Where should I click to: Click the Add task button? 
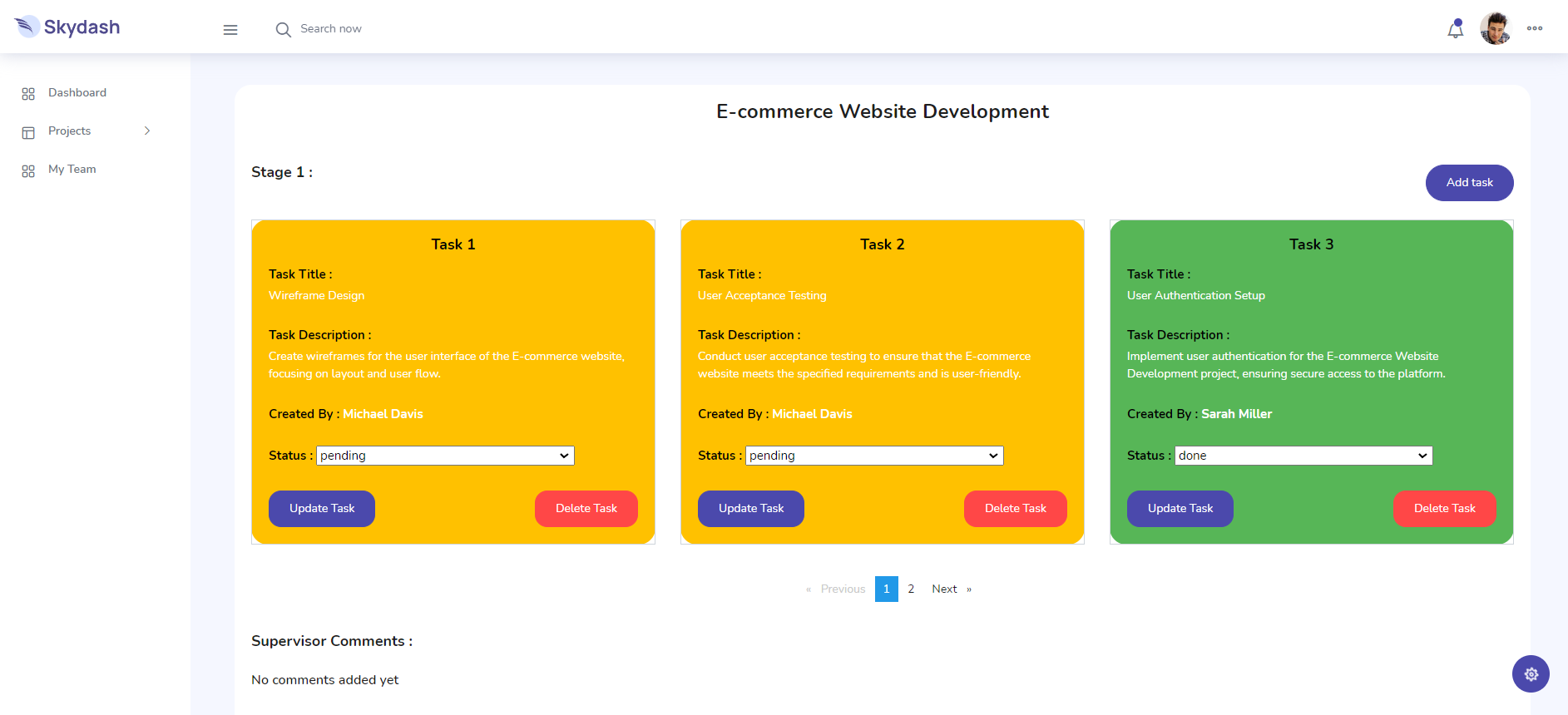1469,183
